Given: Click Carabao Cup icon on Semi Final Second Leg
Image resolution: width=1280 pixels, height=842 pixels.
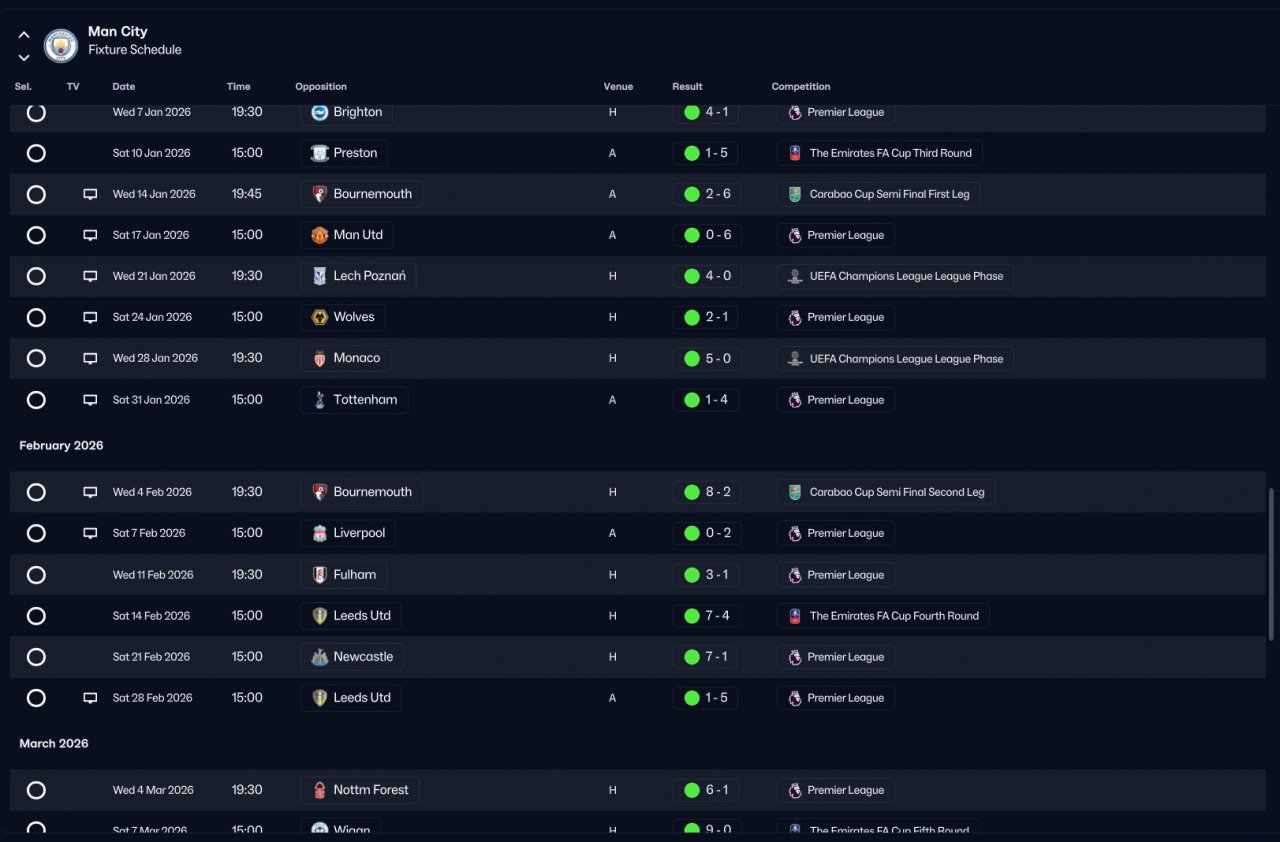Looking at the screenshot, I should click(x=795, y=492).
